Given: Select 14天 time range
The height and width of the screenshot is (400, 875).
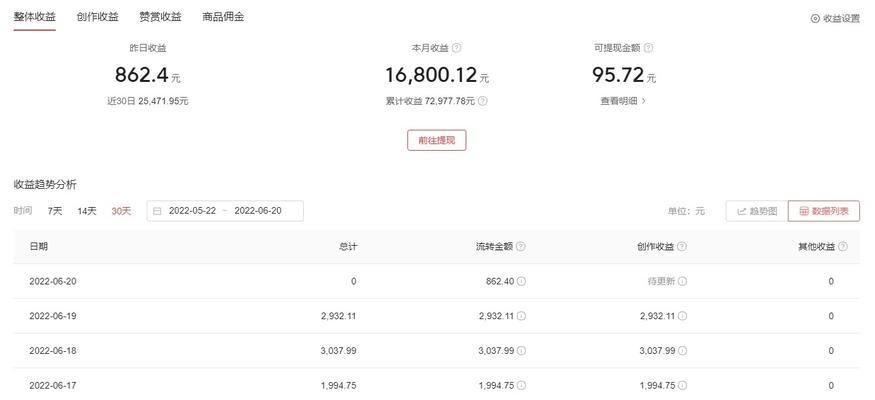Looking at the screenshot, I should click(87, 211).
